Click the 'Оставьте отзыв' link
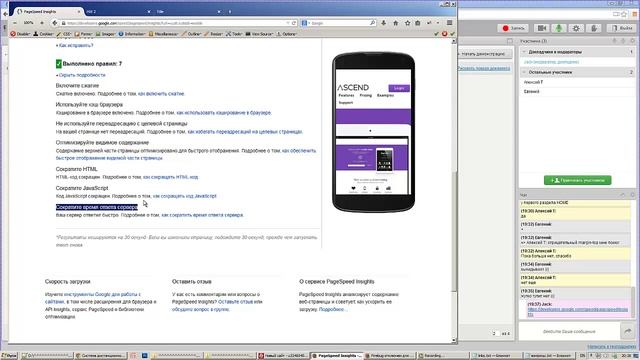 point(236,302)
